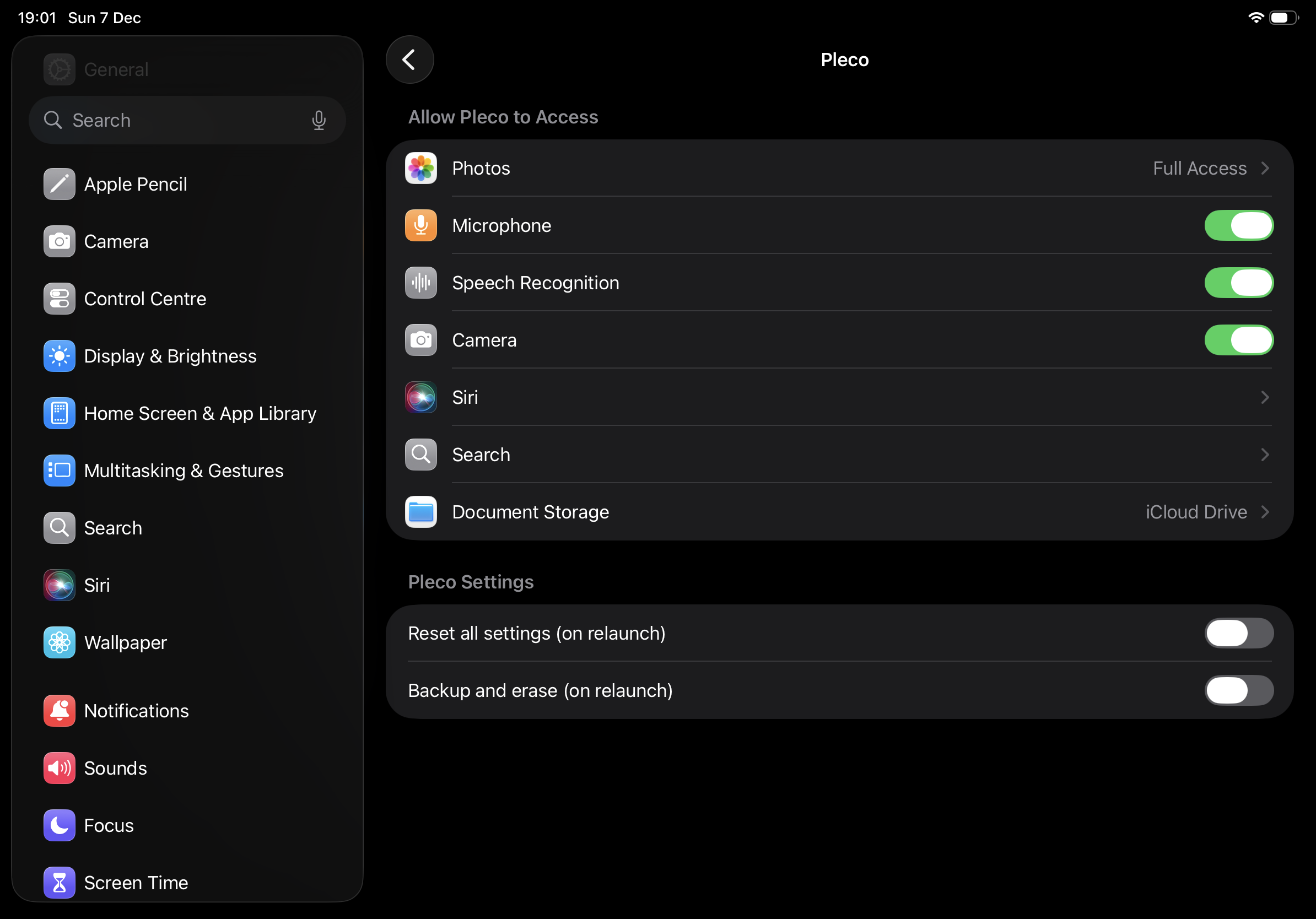Open Sounds speaker icon in sidebar
The width and height of the screenshot is (1316, 919).
tap(59, 767)
